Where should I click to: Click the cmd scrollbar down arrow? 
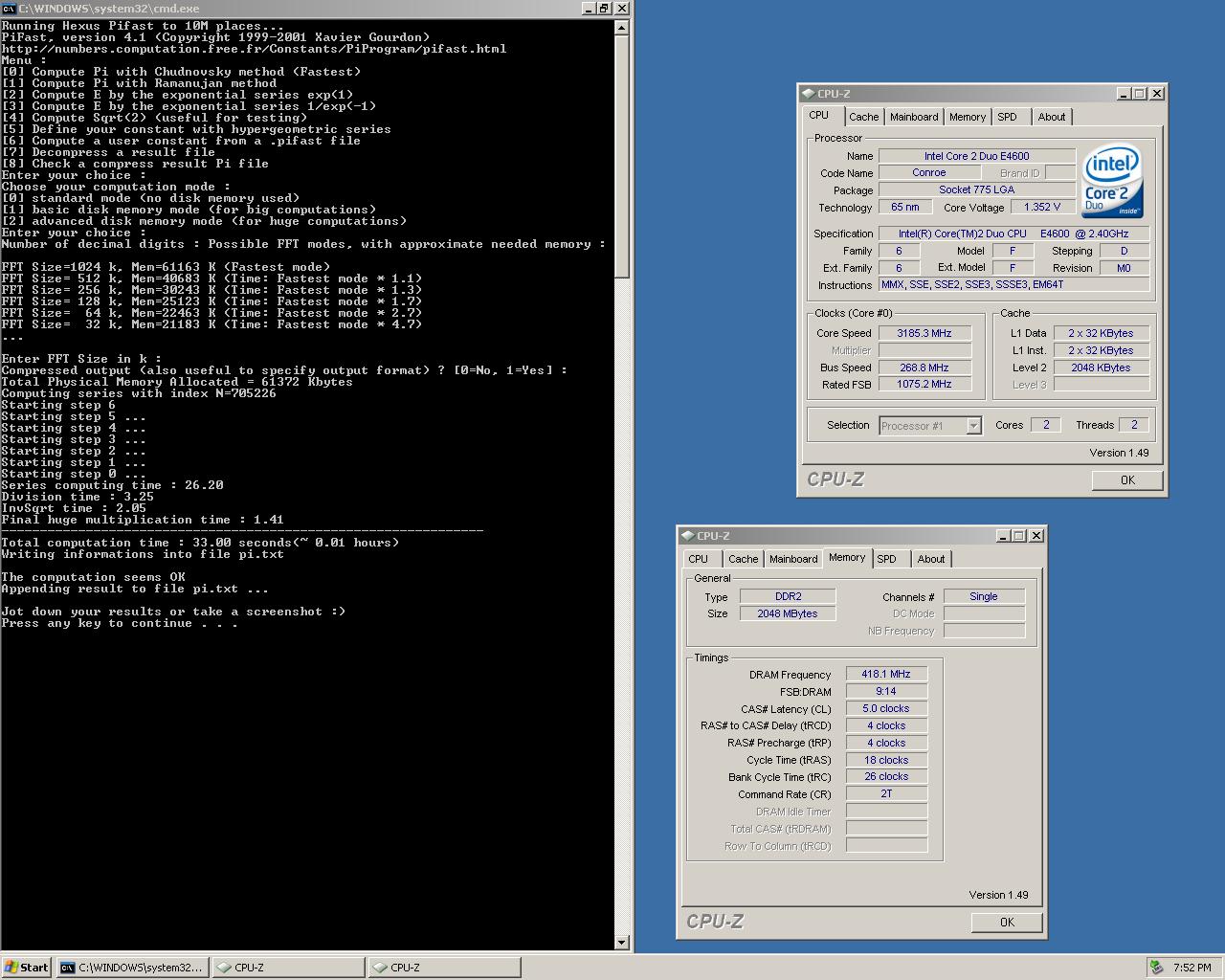pos(621,943)
